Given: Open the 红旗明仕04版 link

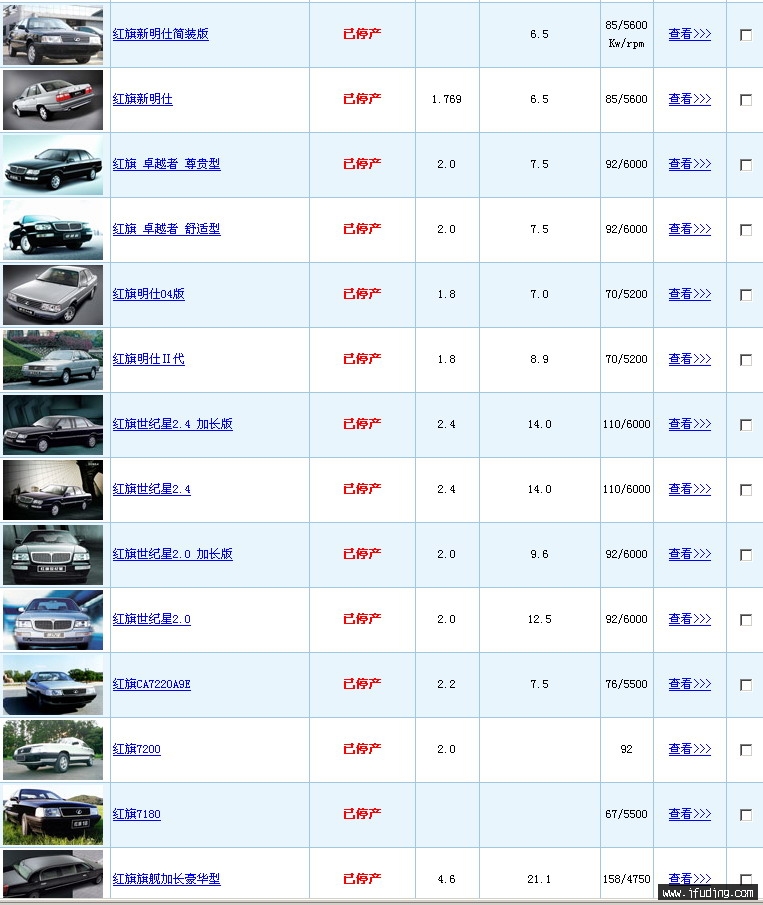Looking at the screenshot, I should pos(148,294).
